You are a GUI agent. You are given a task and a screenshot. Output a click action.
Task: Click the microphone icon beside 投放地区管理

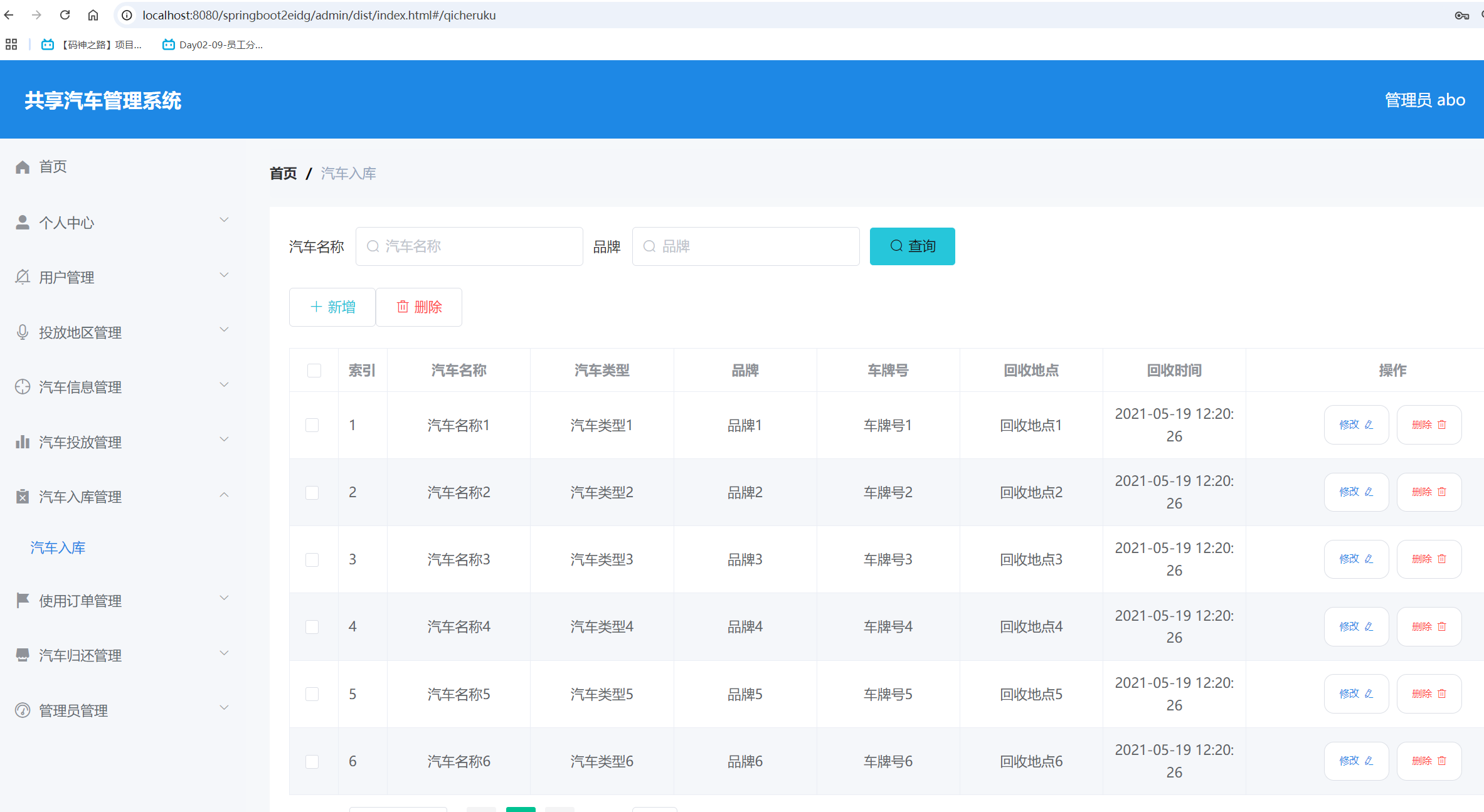point(23,332)
